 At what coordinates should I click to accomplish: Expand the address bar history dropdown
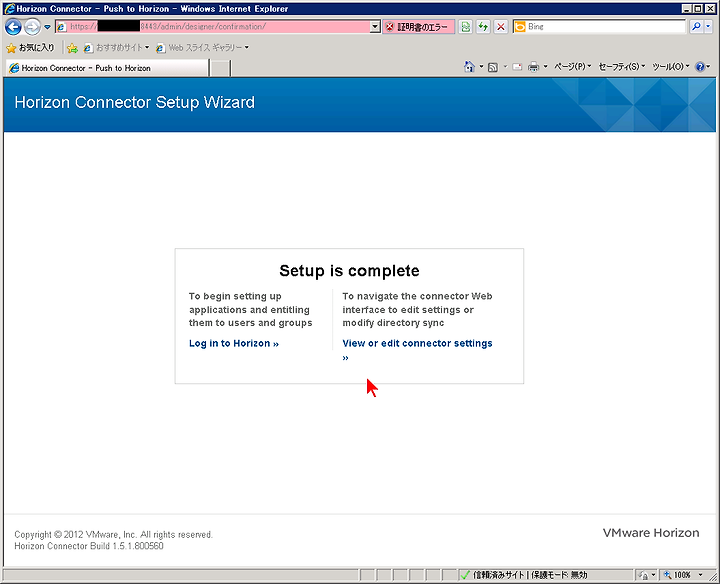pos(375,27)
